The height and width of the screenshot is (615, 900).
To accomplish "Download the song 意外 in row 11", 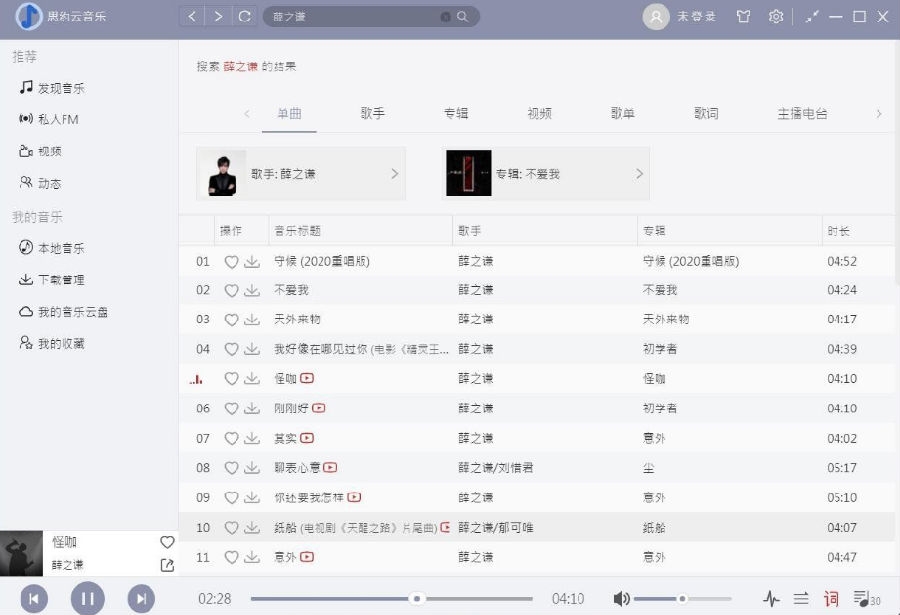I will click(x=252, y=557).
